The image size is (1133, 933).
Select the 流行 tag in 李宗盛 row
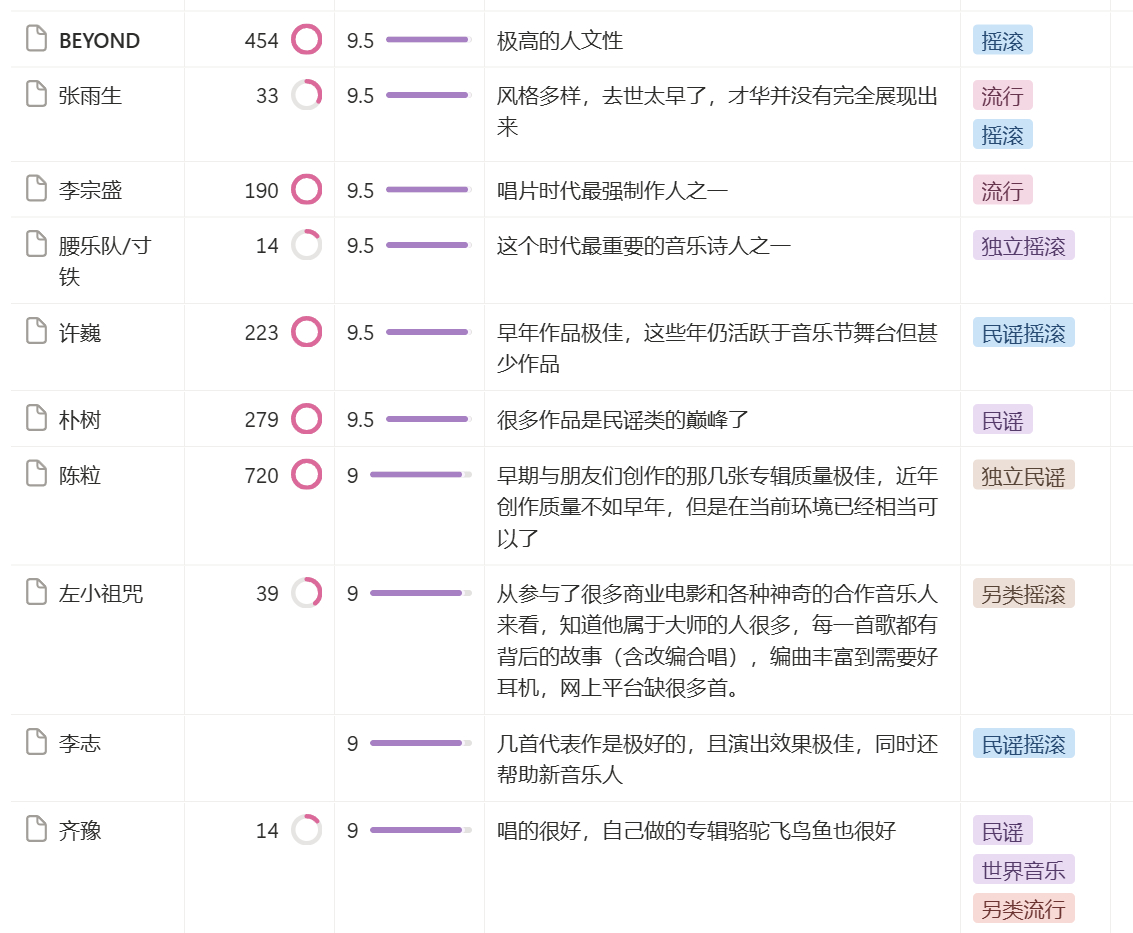point(1002,190)
